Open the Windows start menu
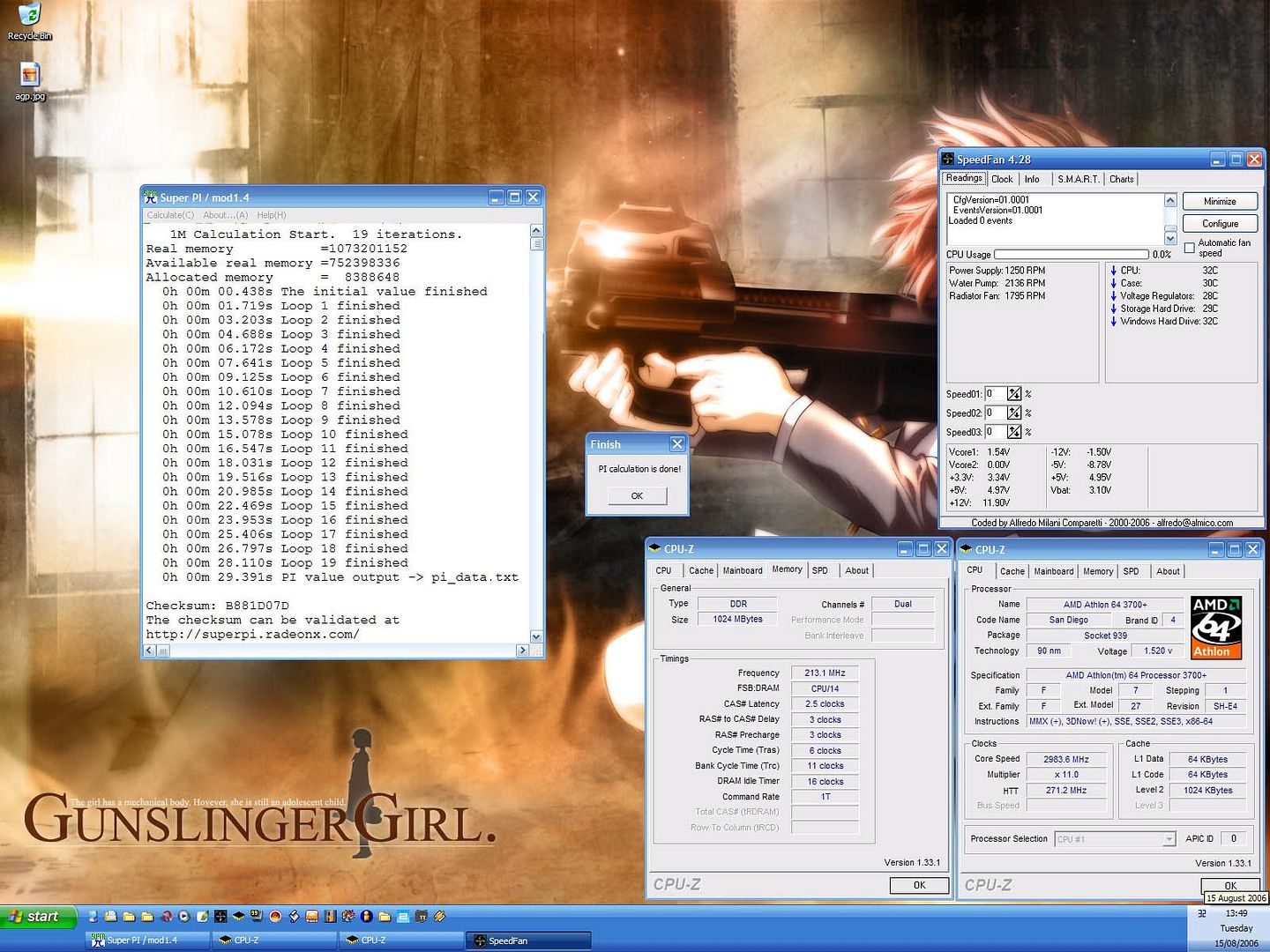The height and width of the screenshot is (952, 1270). [x=39, y=917]
